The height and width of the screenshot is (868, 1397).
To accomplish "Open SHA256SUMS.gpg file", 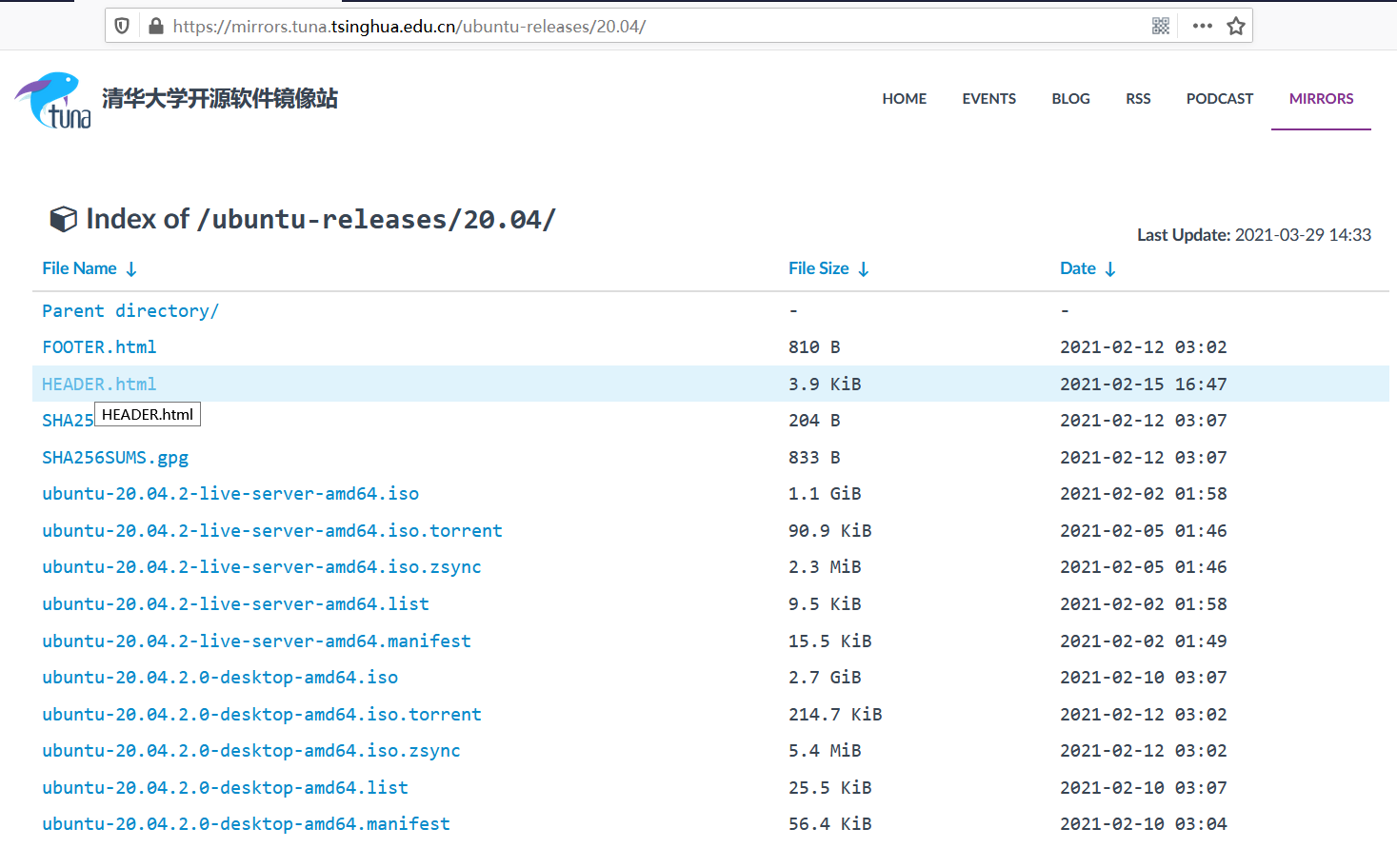I will coord(115,458).
